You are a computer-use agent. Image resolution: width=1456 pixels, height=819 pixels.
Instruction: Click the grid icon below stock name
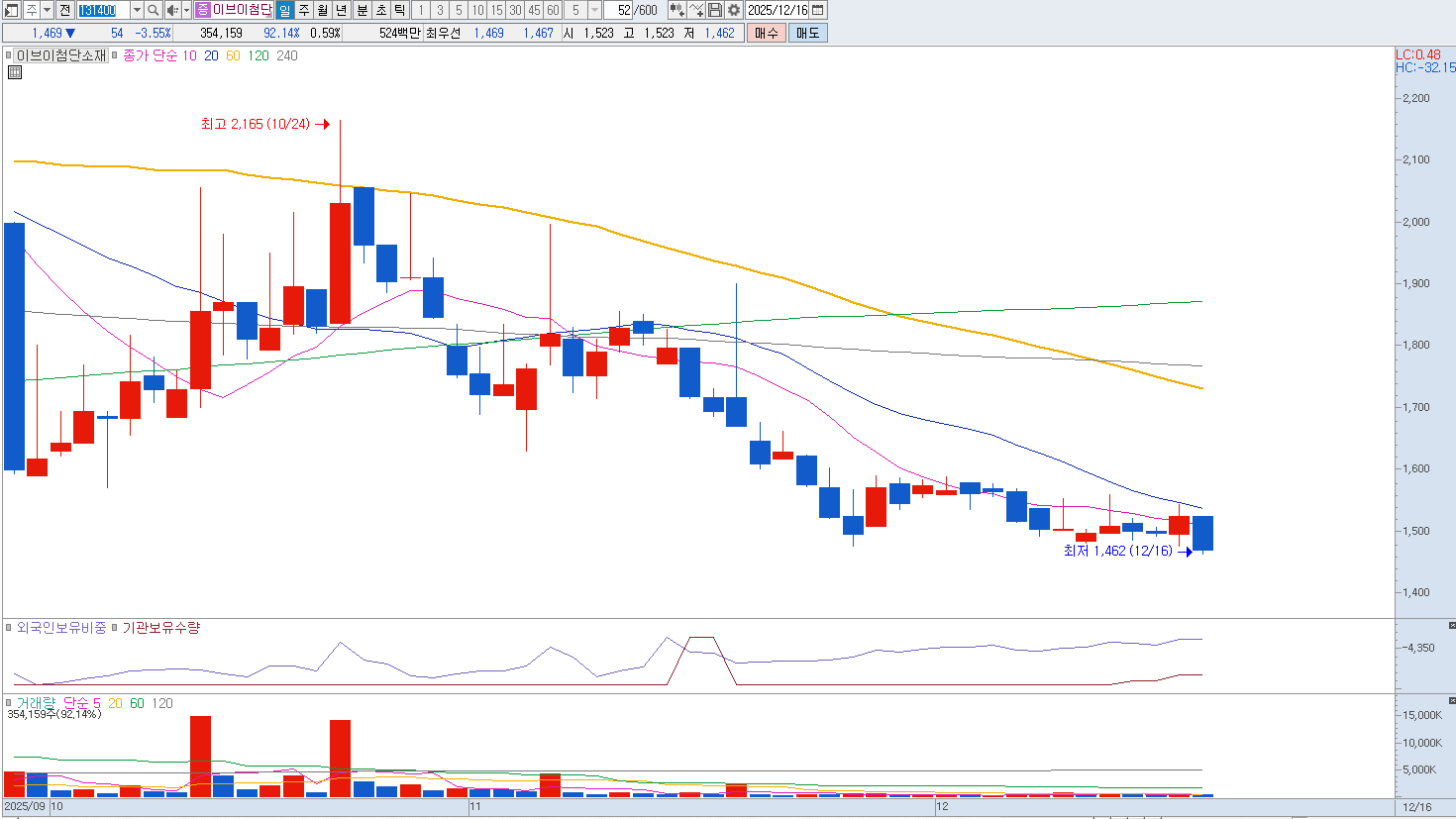pyautogui.click(x=15, y=72)
